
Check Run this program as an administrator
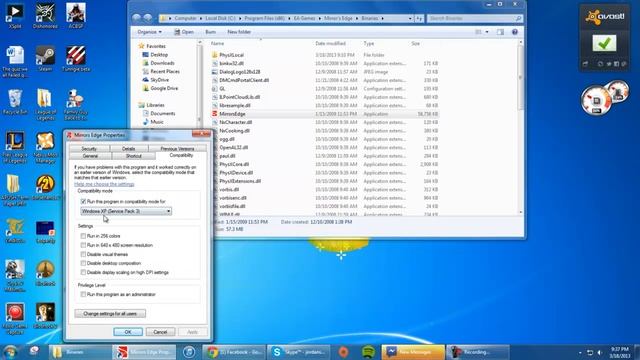pyautogui.click(x=83, y=294)
